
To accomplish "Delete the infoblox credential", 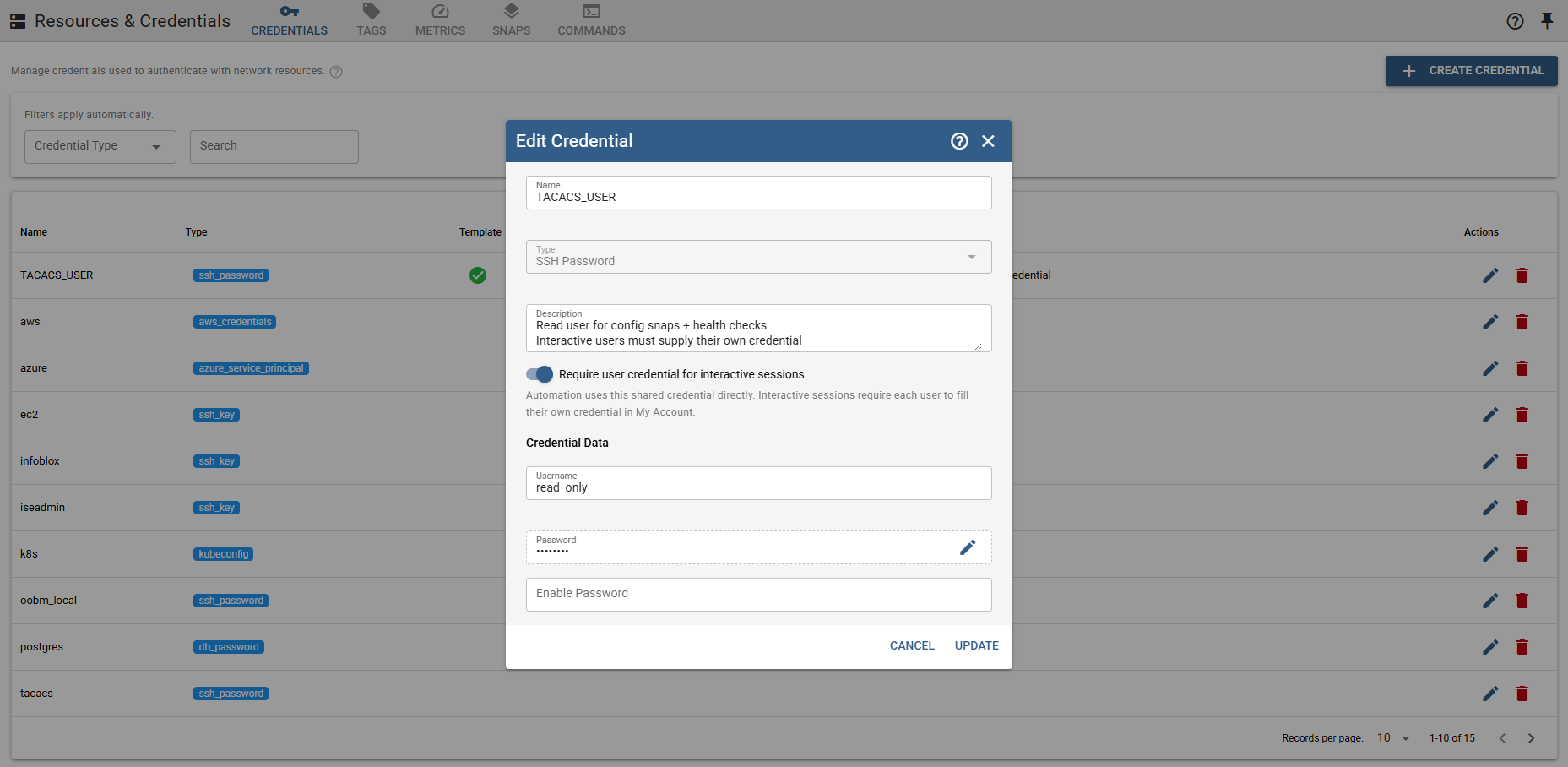I will [x=1522, y=461].
